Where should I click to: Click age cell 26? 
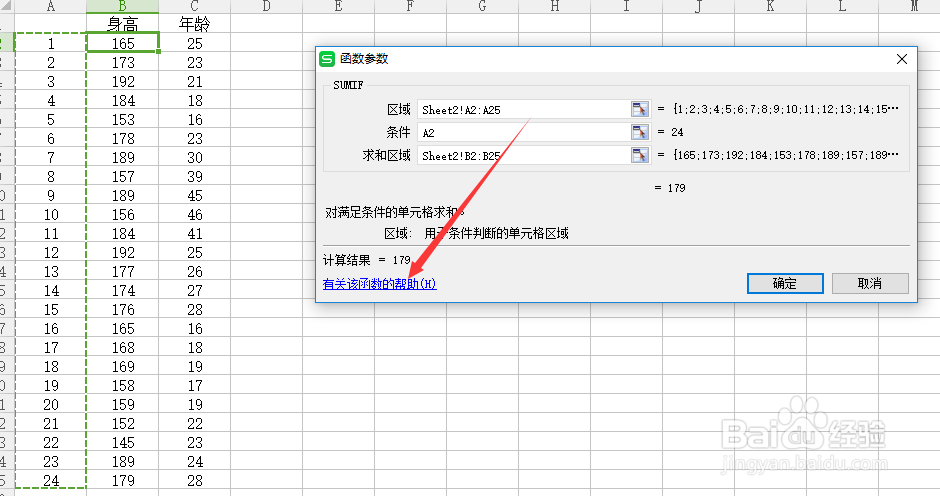coord(194,272)
